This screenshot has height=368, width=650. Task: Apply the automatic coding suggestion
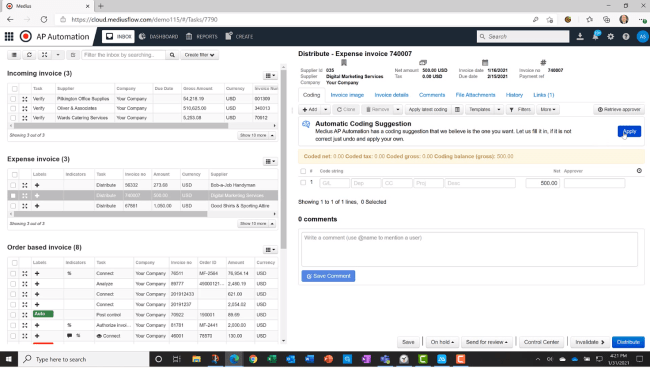pyautogui.click(x=629, y=131)
